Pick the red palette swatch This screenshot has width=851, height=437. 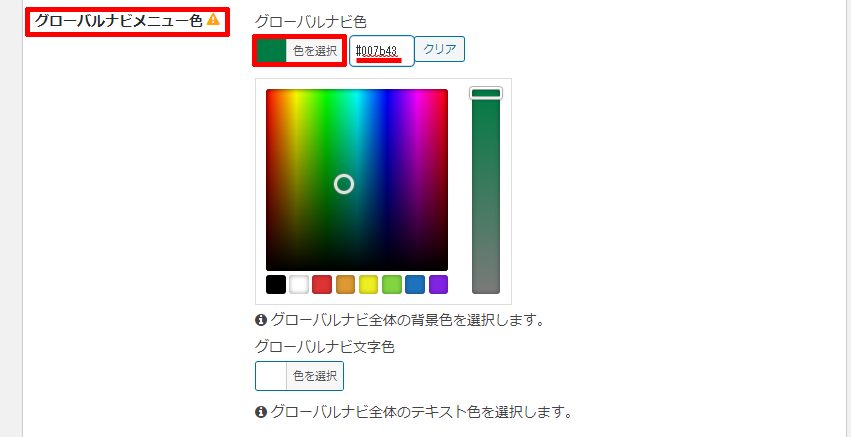click(322, 284)
